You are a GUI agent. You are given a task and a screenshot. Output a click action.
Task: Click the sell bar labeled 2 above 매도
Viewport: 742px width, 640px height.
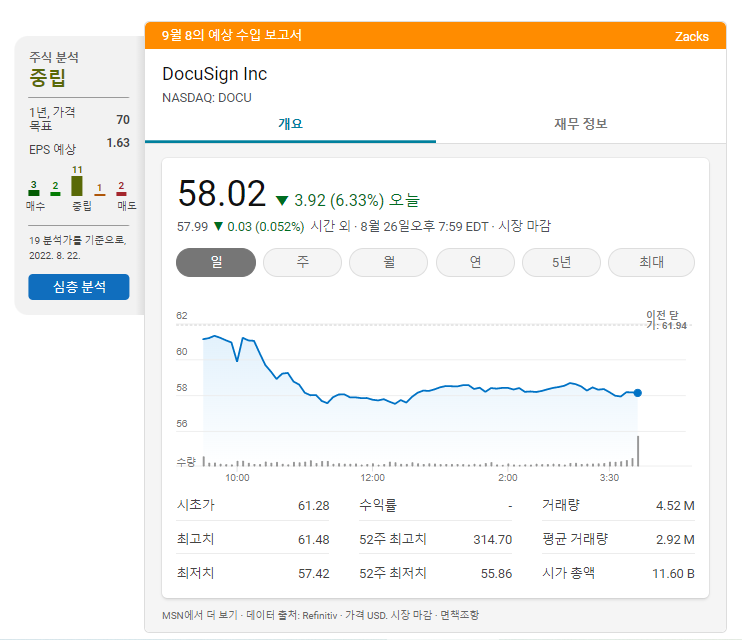(121, 194)
